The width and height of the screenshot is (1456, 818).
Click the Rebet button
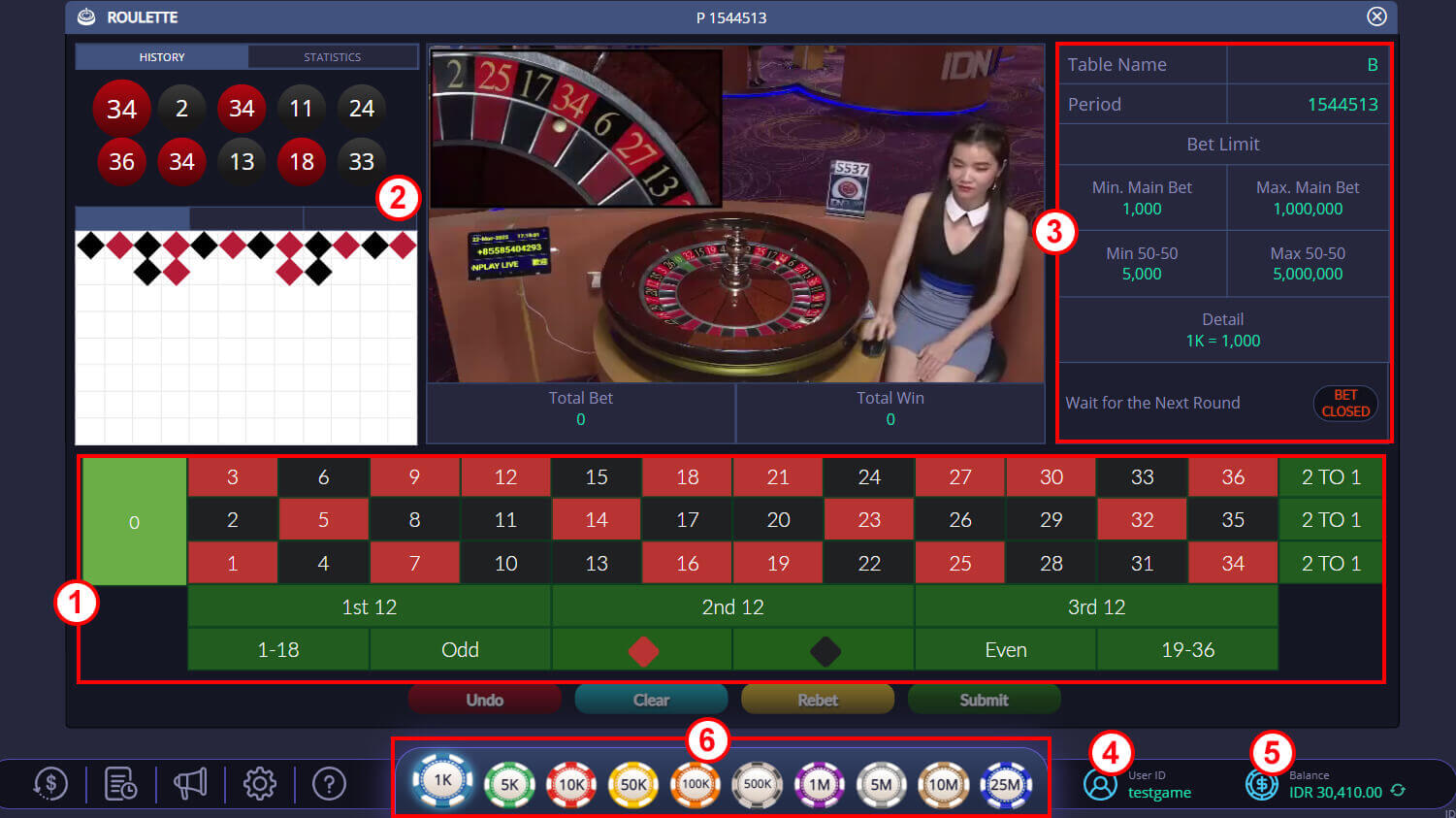pos(818,700)
